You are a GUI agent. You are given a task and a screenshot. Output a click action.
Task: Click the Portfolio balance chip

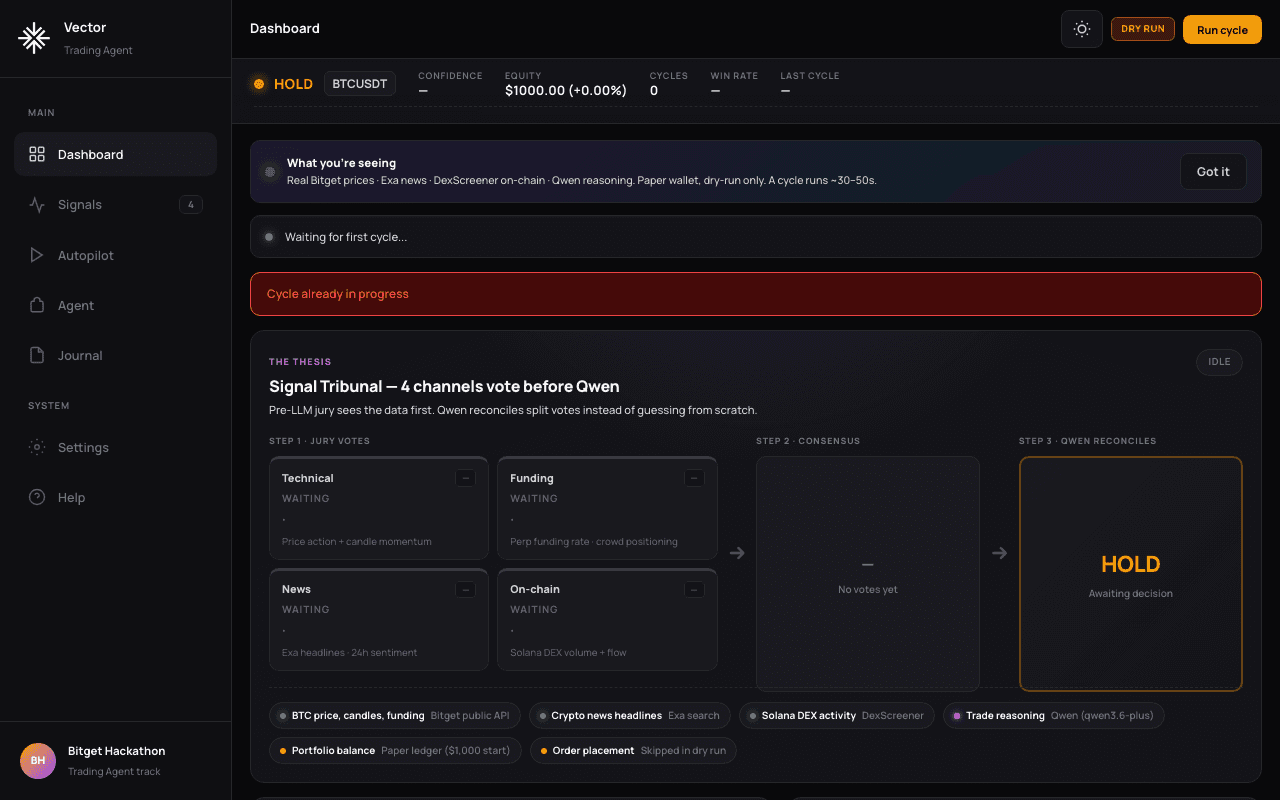(395, 750)
